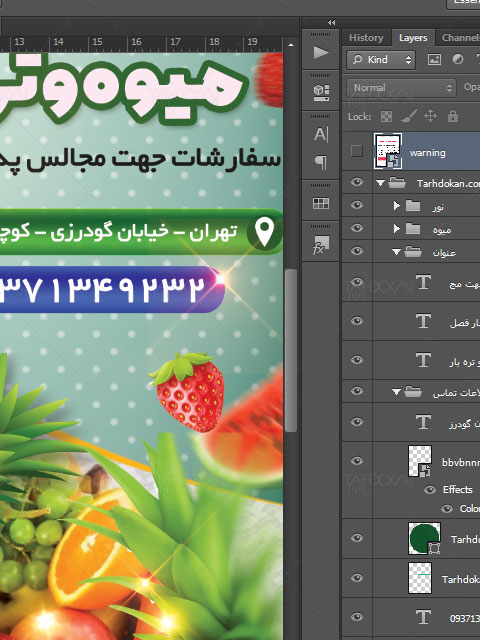
Task: Expand the نور group
Action: (x=396, y=205)
